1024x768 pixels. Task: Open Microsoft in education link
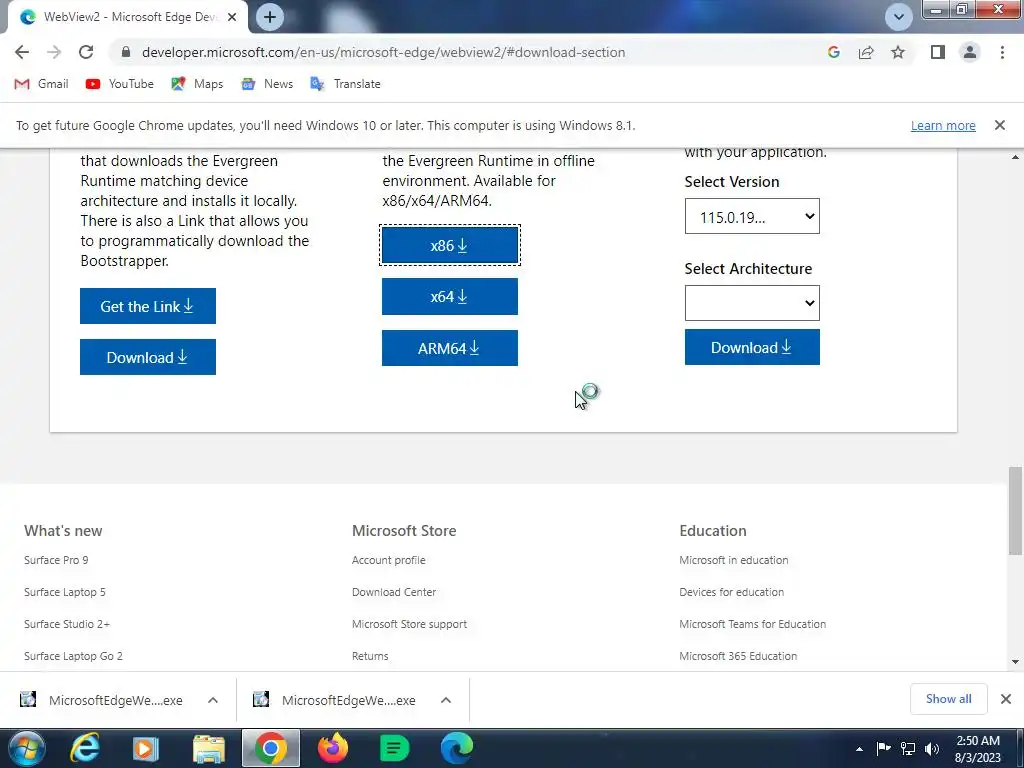(x=733, y=560)
